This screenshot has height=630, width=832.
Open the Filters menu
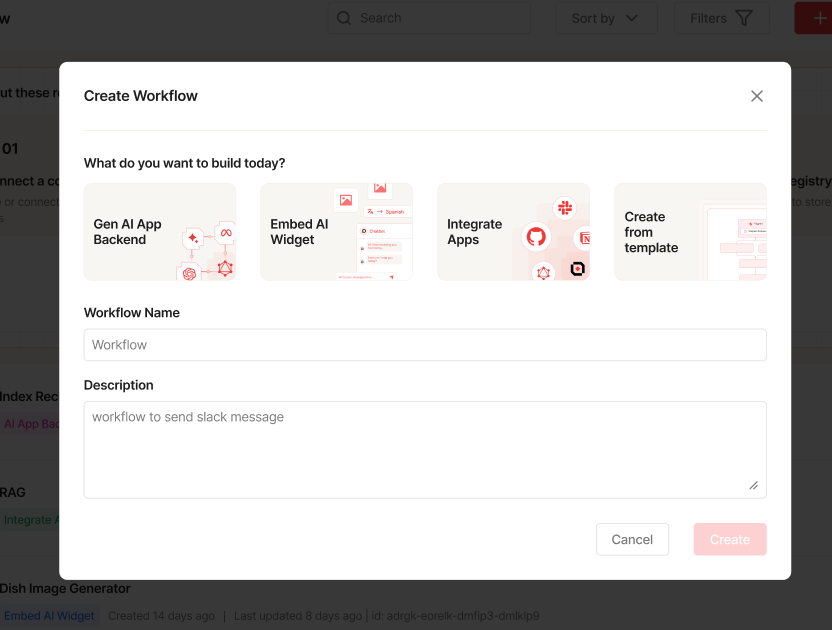tap(721, 18)
